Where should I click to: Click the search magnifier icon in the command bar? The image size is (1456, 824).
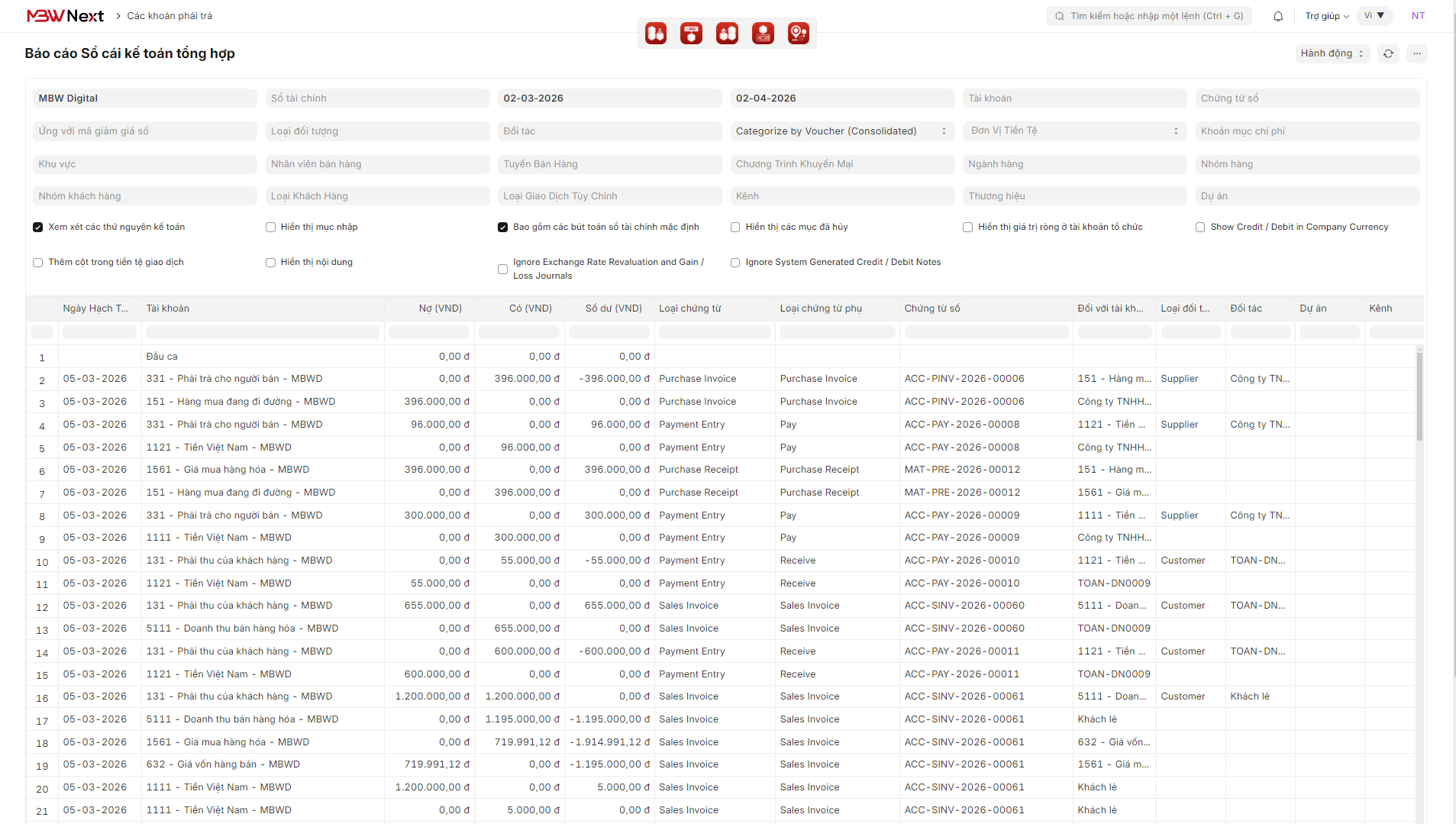tap(1060, 16)
